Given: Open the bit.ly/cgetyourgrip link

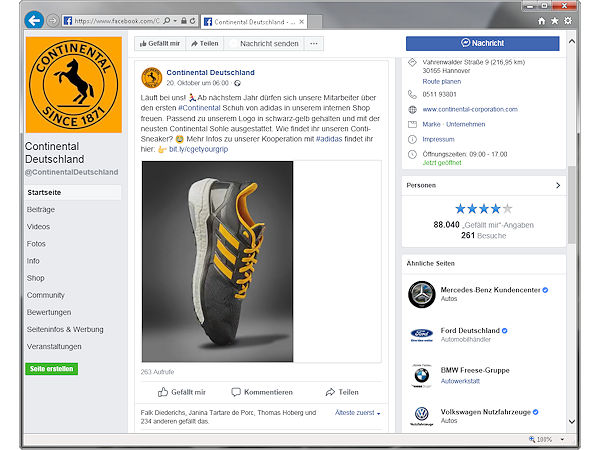Looking at the screenshot, I should pyautogui.click(x=198, y=149).
